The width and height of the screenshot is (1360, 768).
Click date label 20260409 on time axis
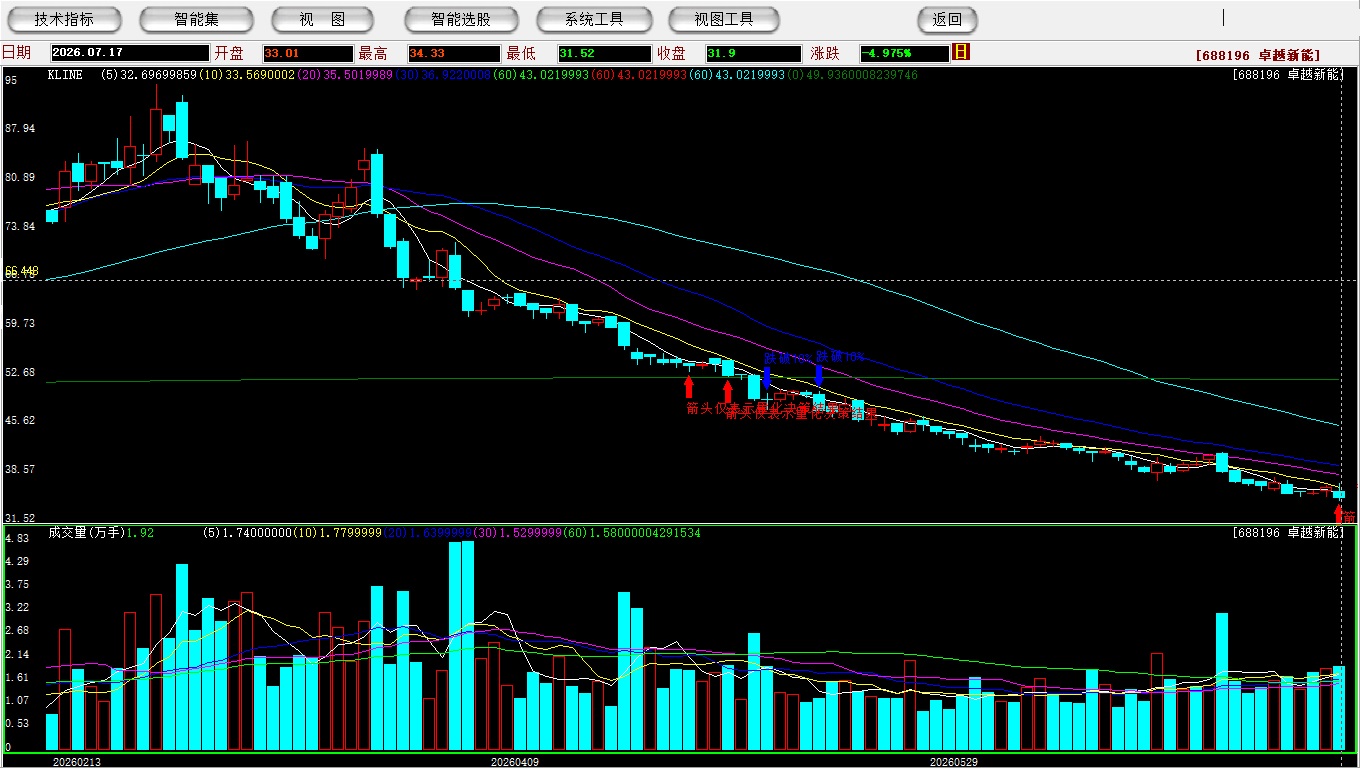514,761
